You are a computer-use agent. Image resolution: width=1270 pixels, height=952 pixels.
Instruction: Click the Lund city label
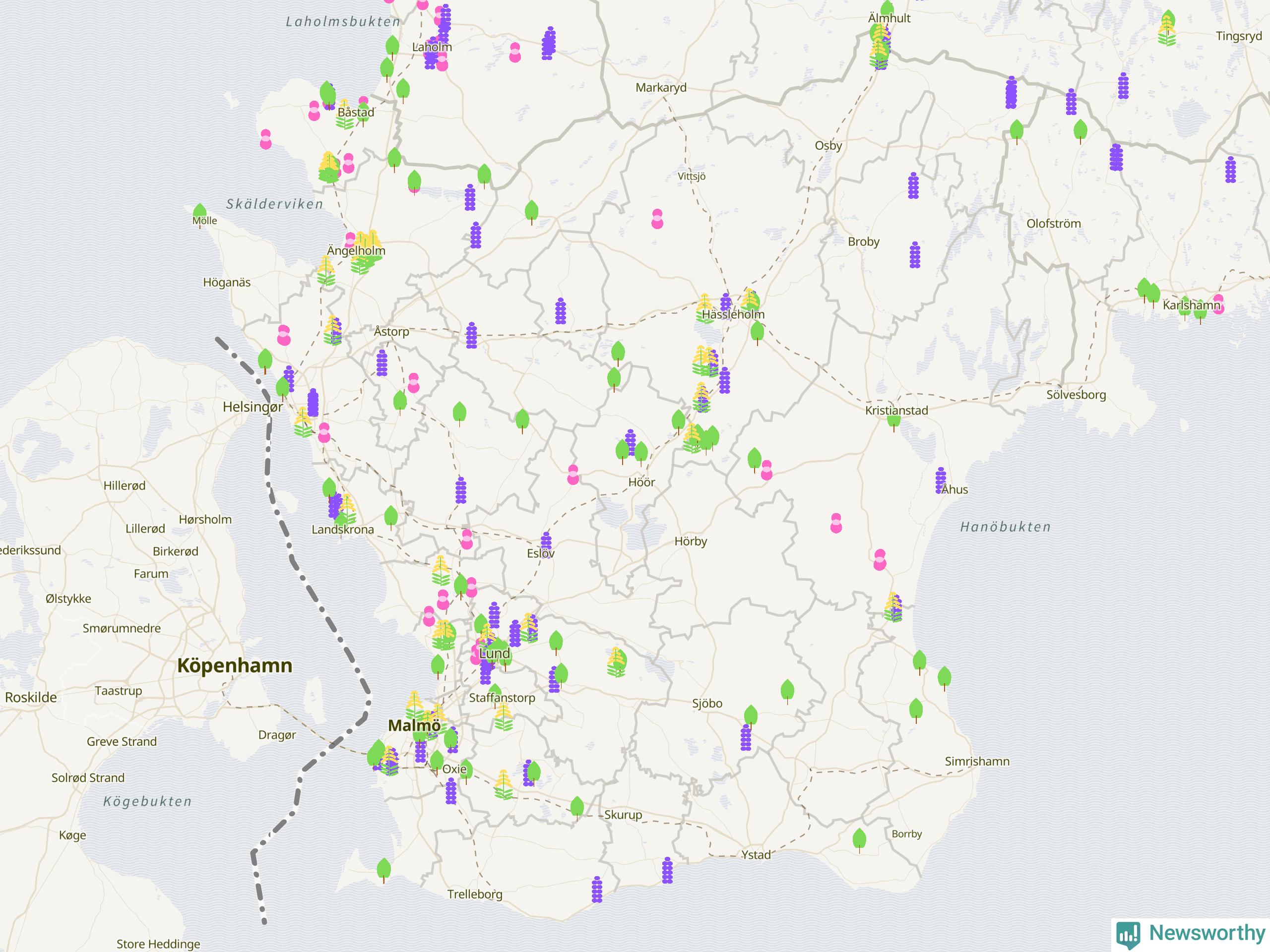coord(494,654)
